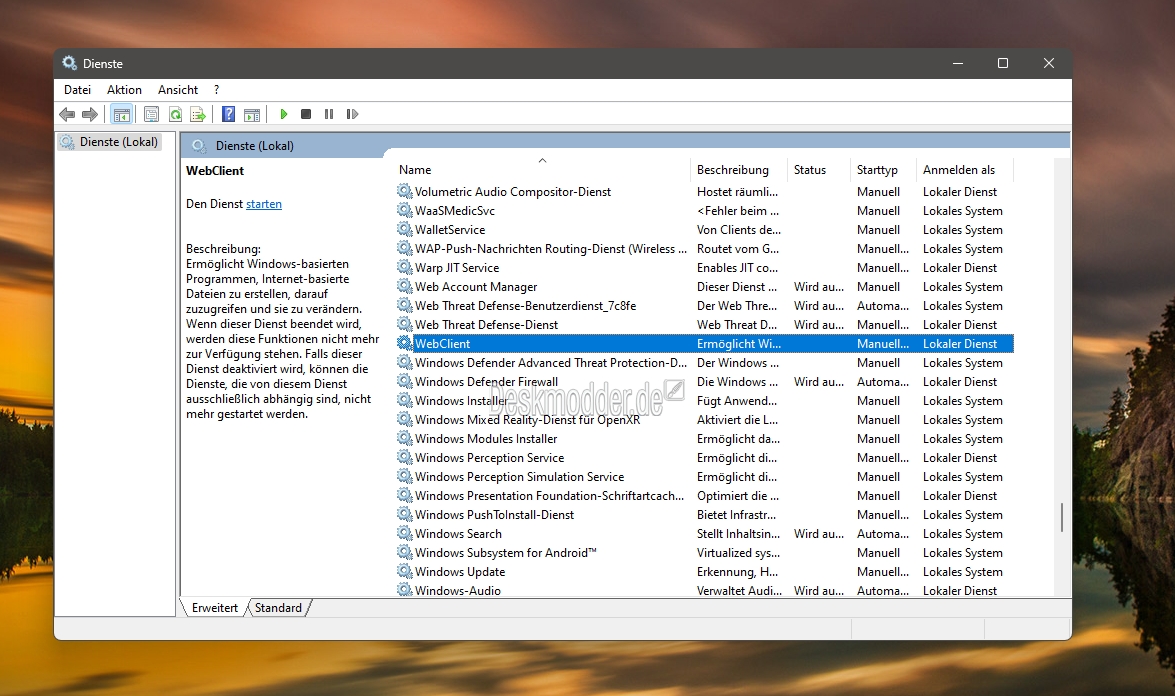Click the Back arrow in the toolbar
Image resolution: width=1175 pixels, height=696 pixels.
(67, 115)
